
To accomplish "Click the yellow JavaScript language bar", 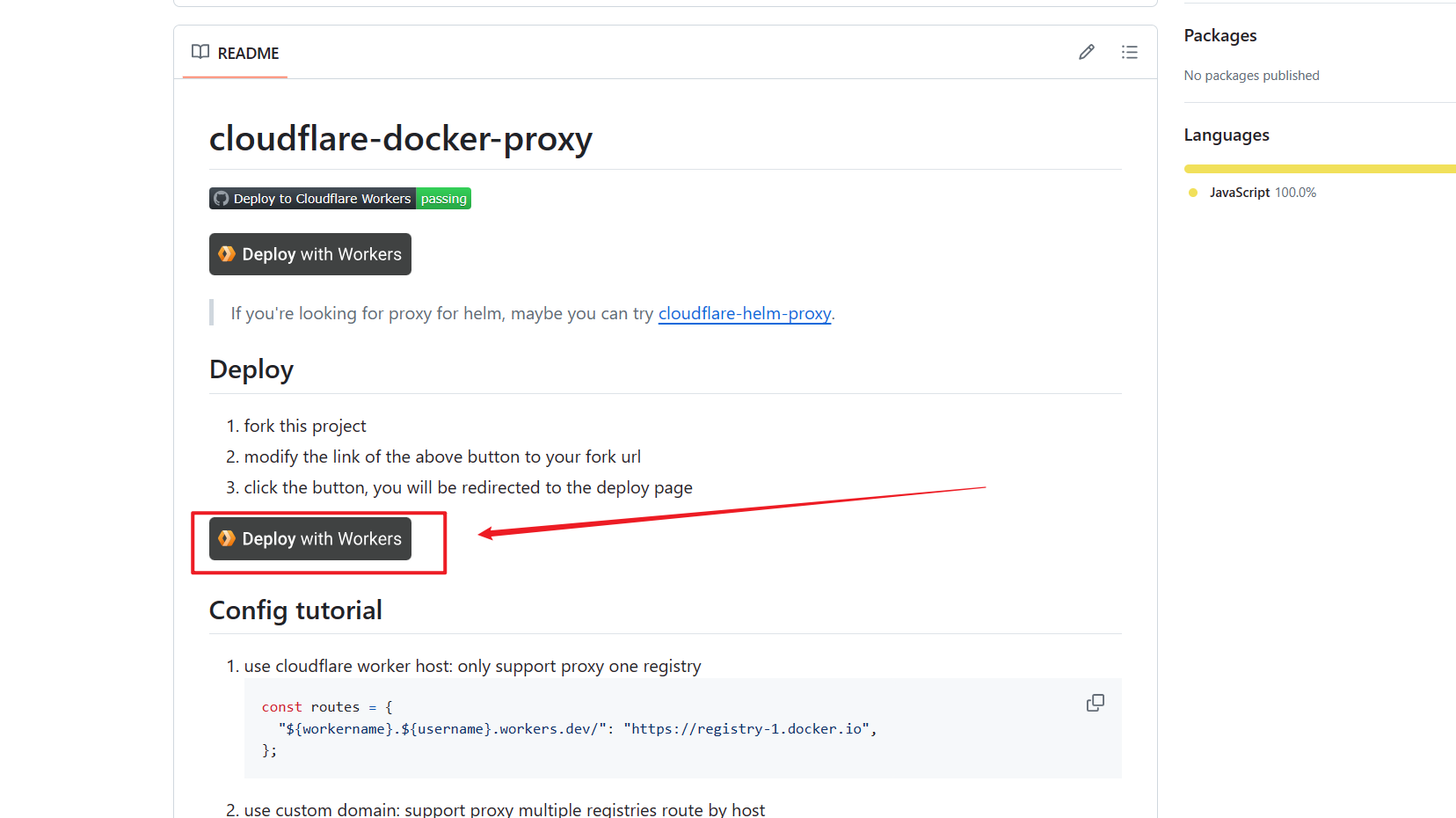I will [x=1320, y=169].
